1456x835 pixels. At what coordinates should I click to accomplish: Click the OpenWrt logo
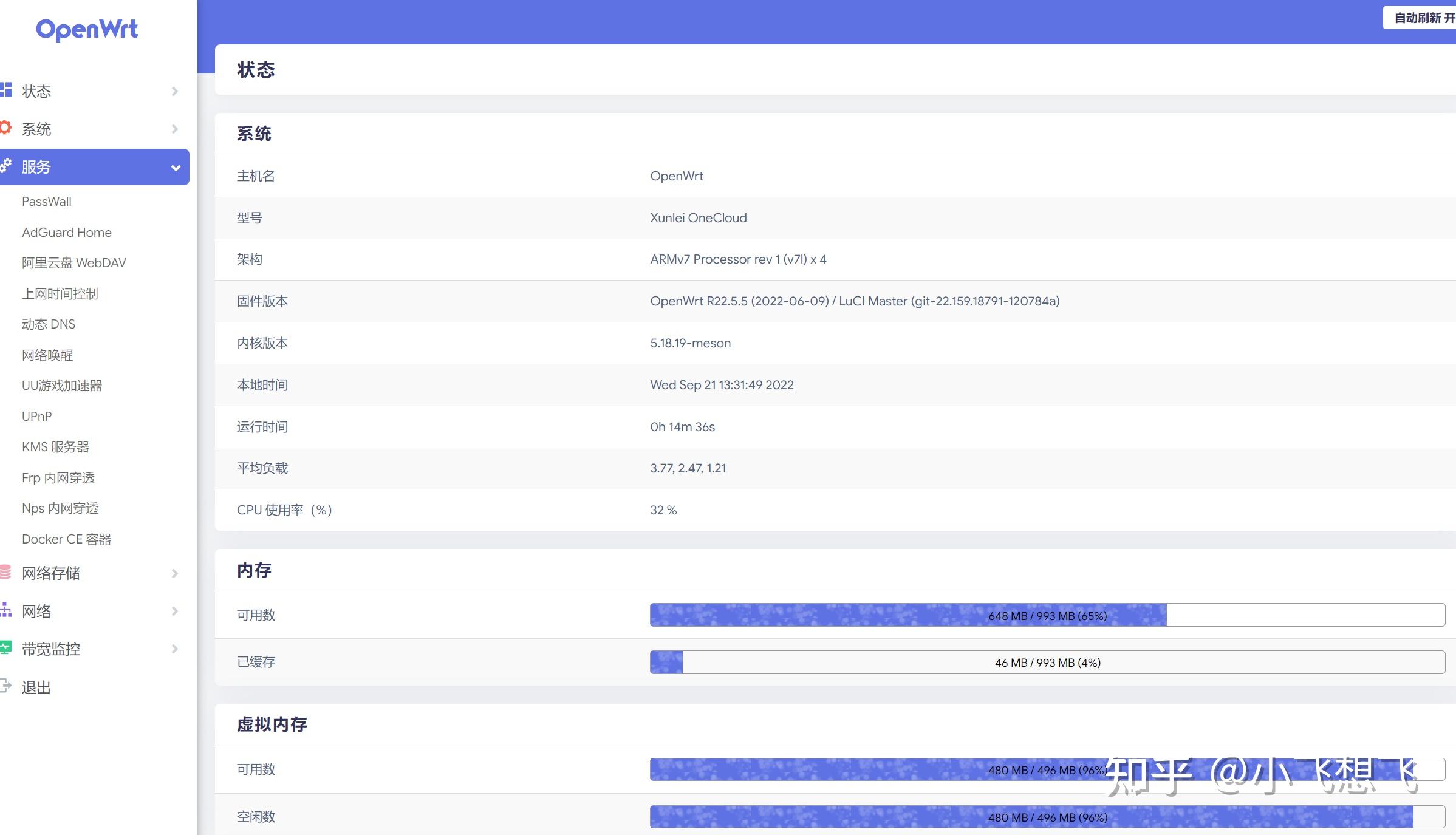(87, 29)
